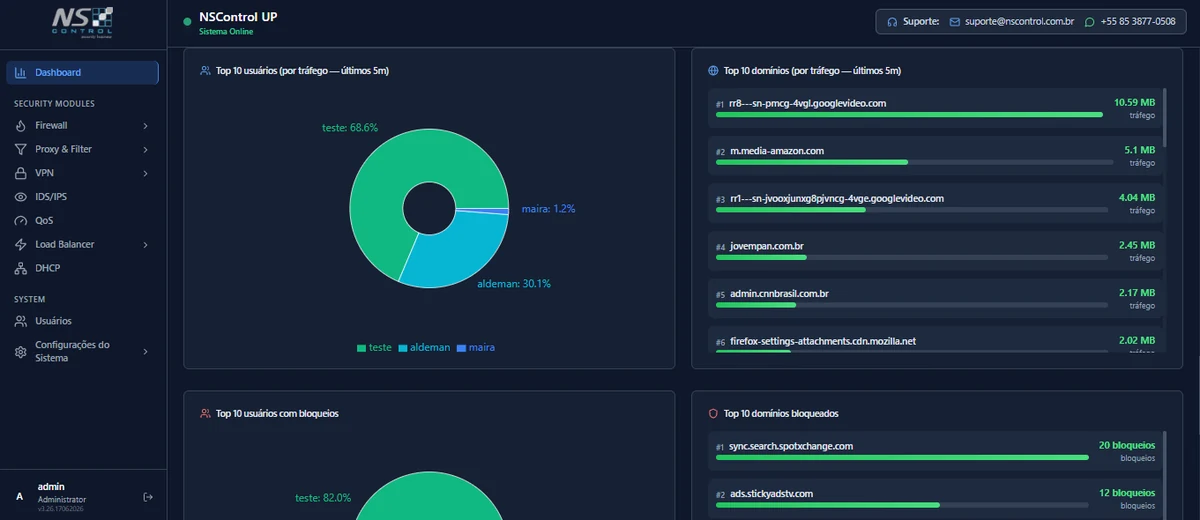Click the Administrator role text
The image size is (1200, 520).
62,499
